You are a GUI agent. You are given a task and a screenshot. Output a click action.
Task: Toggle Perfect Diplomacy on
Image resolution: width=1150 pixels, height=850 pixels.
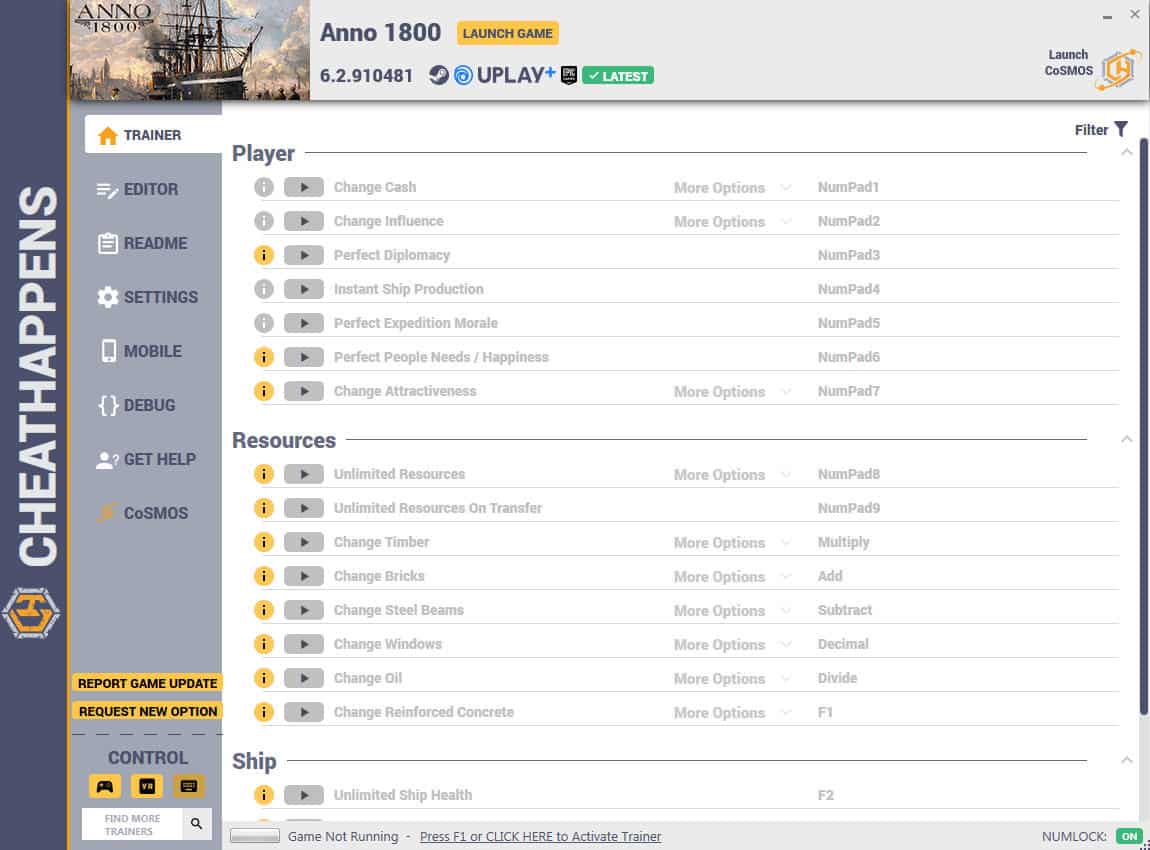click(304, 255)
